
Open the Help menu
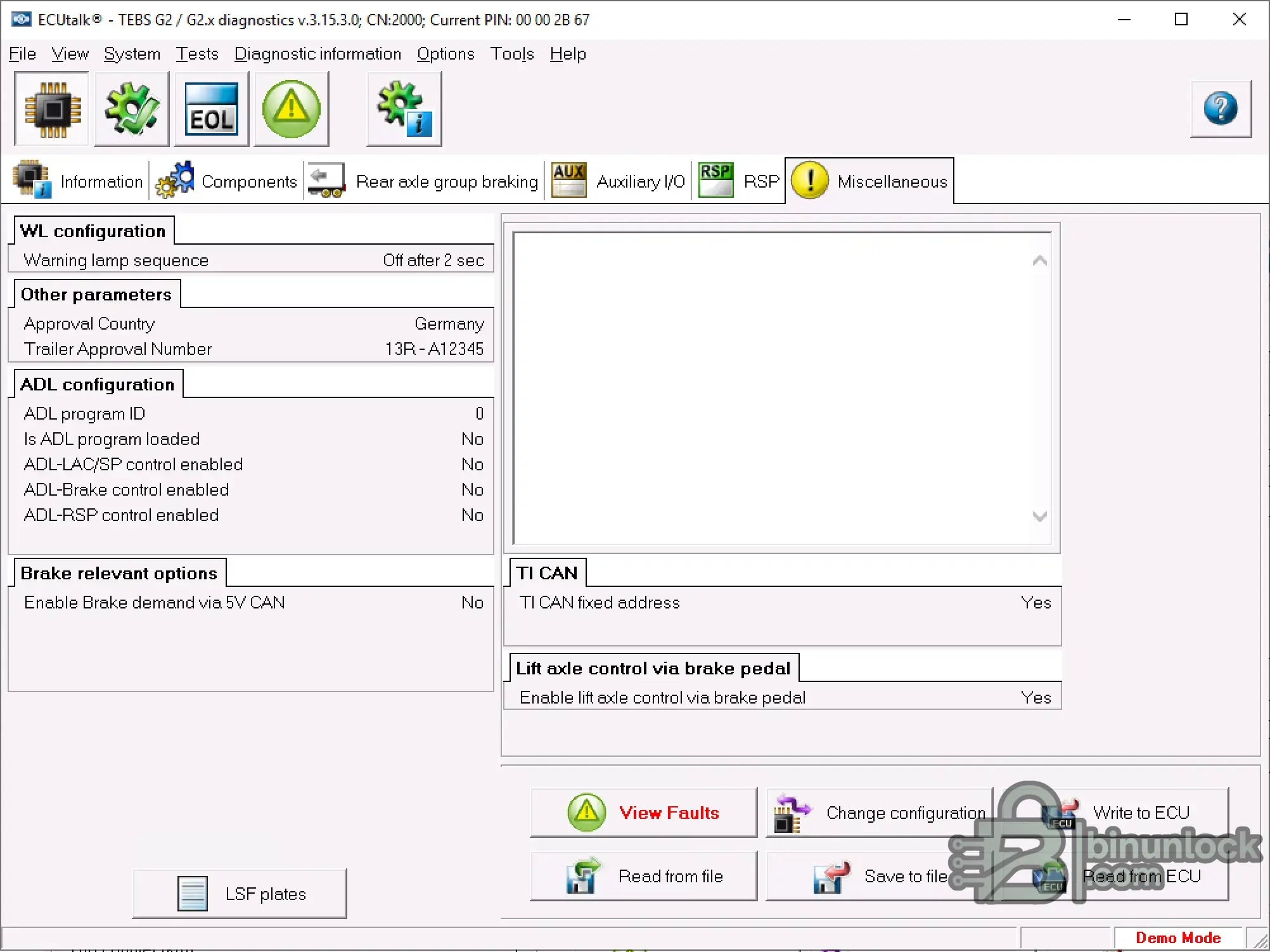(568, 54)
